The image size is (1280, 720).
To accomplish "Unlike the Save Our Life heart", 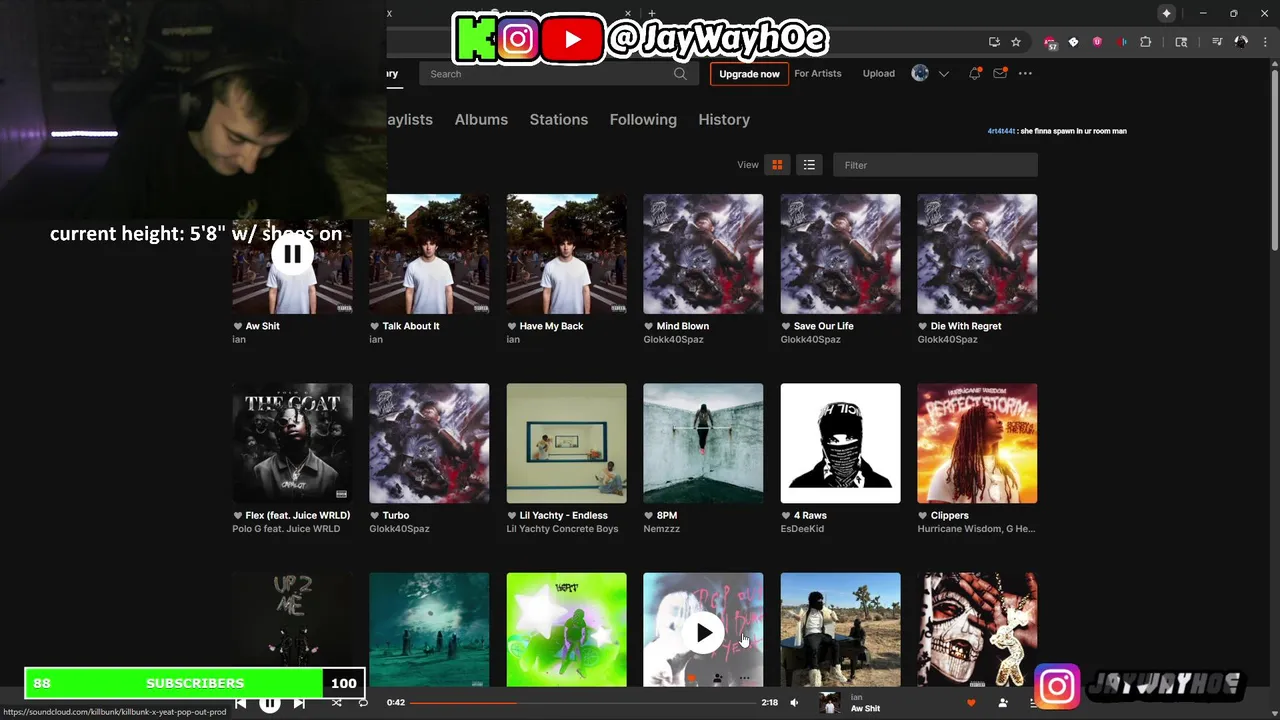I will tap(785, 326).
